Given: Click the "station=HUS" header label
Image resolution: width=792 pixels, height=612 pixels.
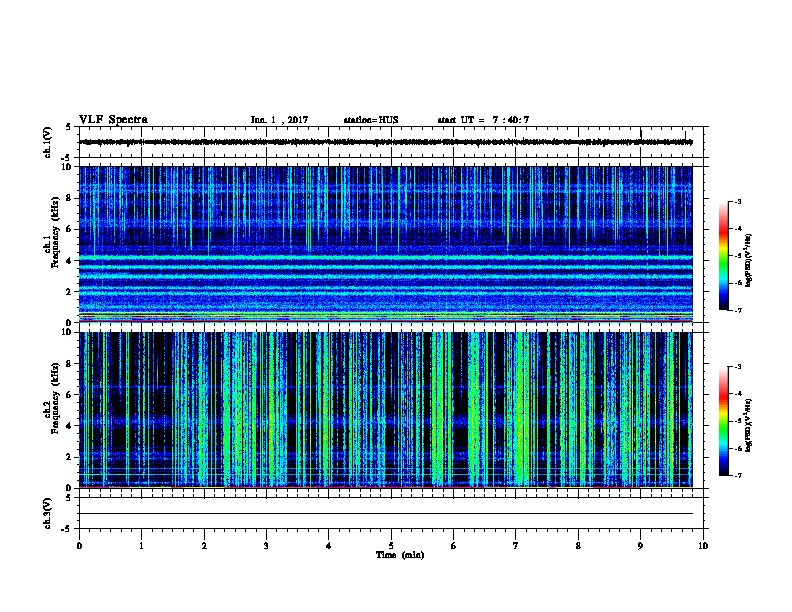Looking at the screenshot, I should (371, 120).
